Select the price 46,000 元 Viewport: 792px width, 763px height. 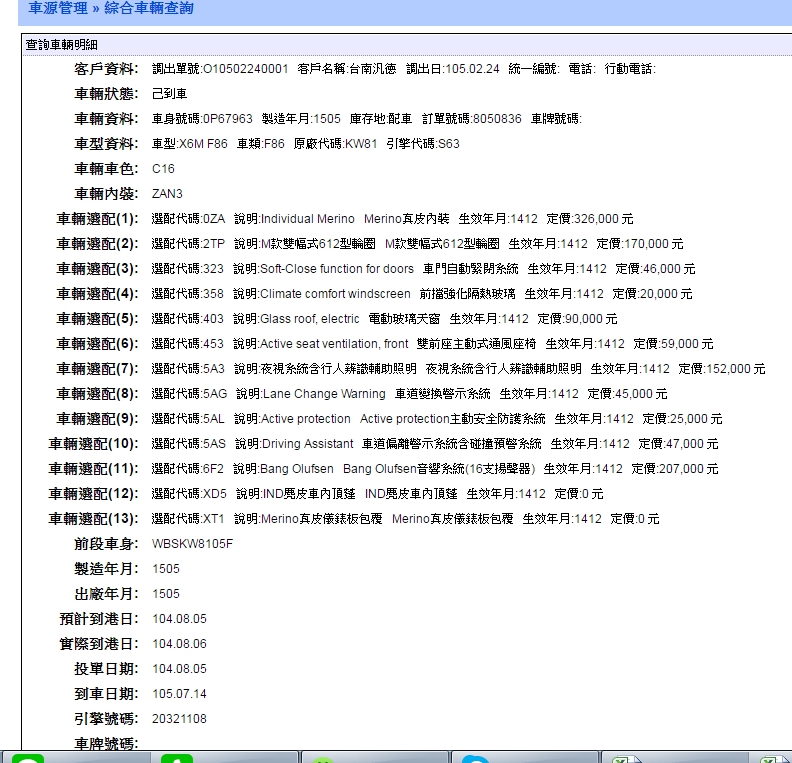[669, 269]
